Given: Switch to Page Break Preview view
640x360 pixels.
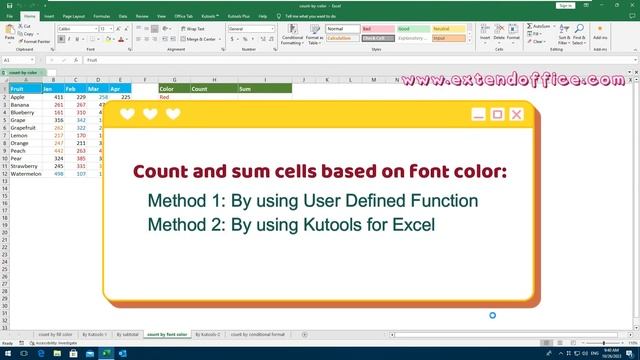Looking at the screenshot, I should click(x=573, y=343).
